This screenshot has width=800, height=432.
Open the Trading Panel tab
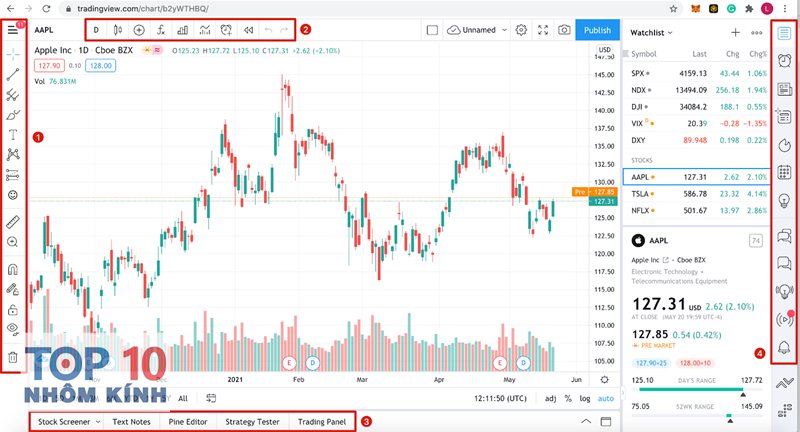tap(321, 422)
